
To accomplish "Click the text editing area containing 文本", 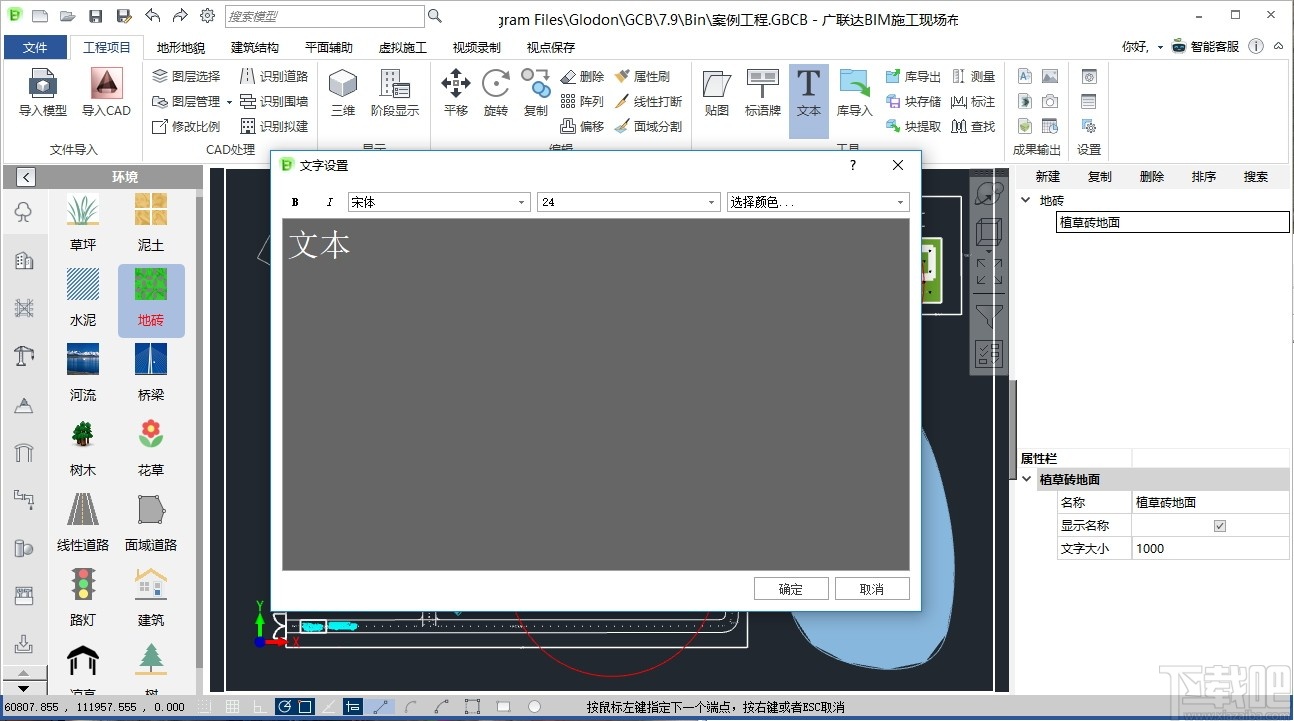I will tap(596, 394).
